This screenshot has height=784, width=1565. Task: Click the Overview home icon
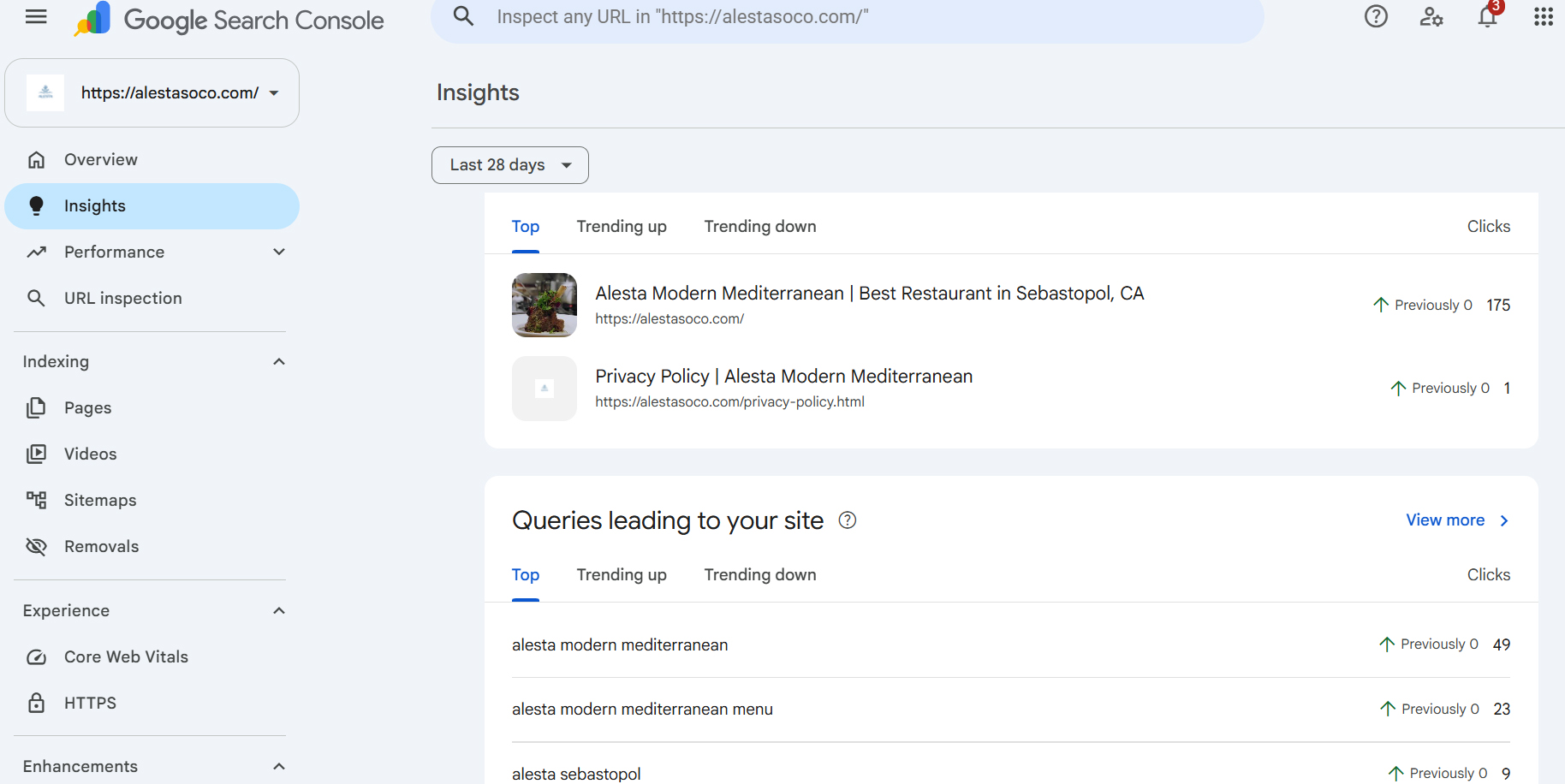(x=36, y=160)
